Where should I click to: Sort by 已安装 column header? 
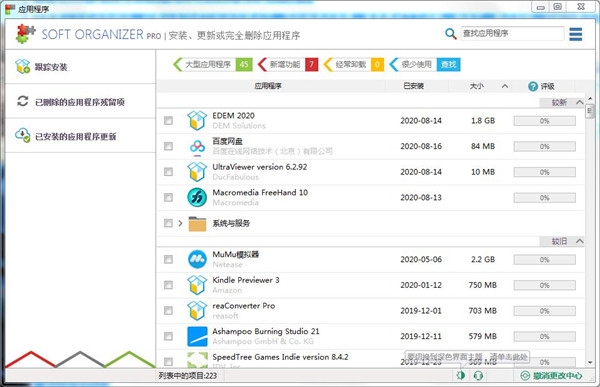click(414, 86)
